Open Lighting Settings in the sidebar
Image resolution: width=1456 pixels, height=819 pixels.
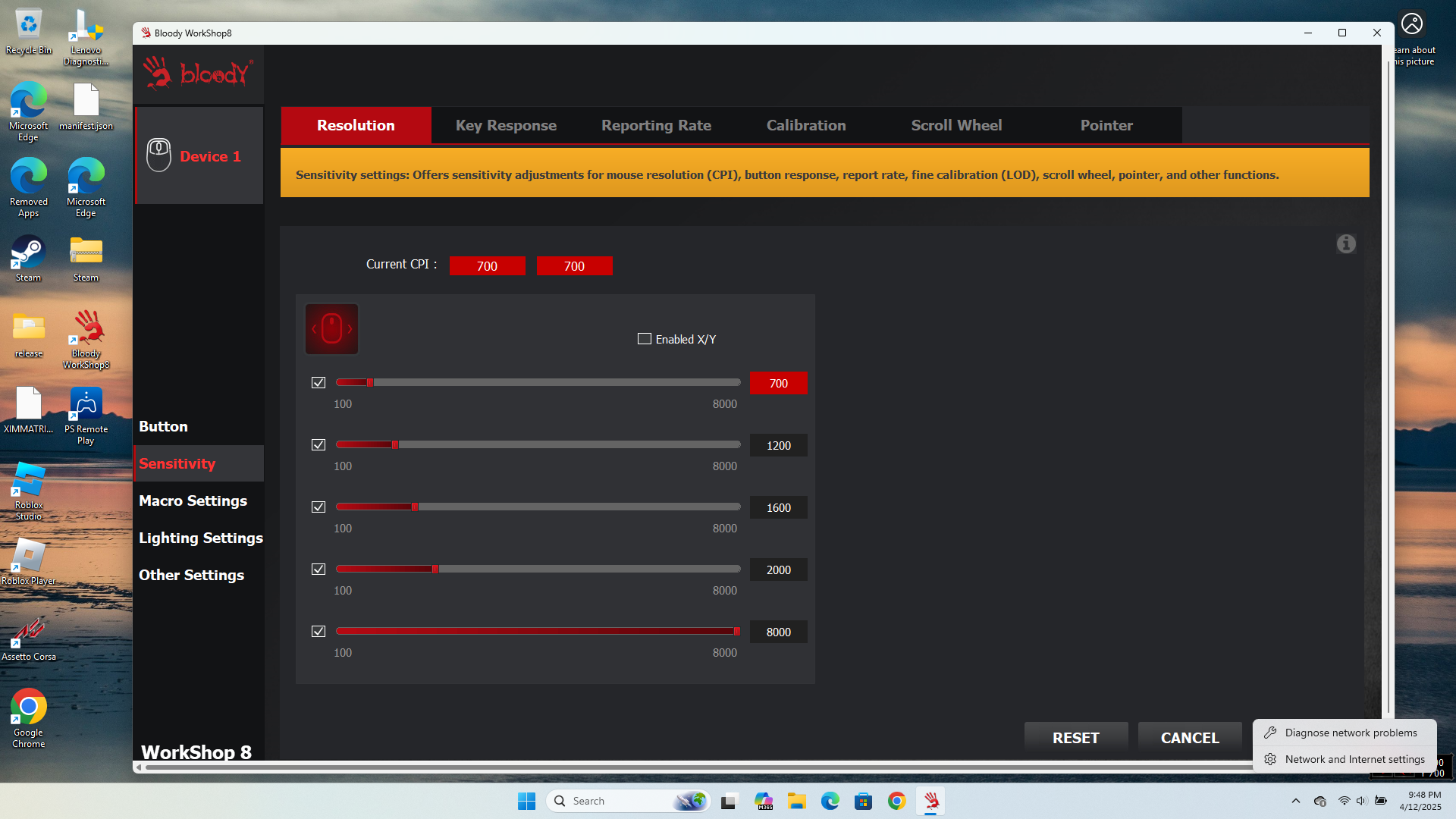tap(199, 538)
